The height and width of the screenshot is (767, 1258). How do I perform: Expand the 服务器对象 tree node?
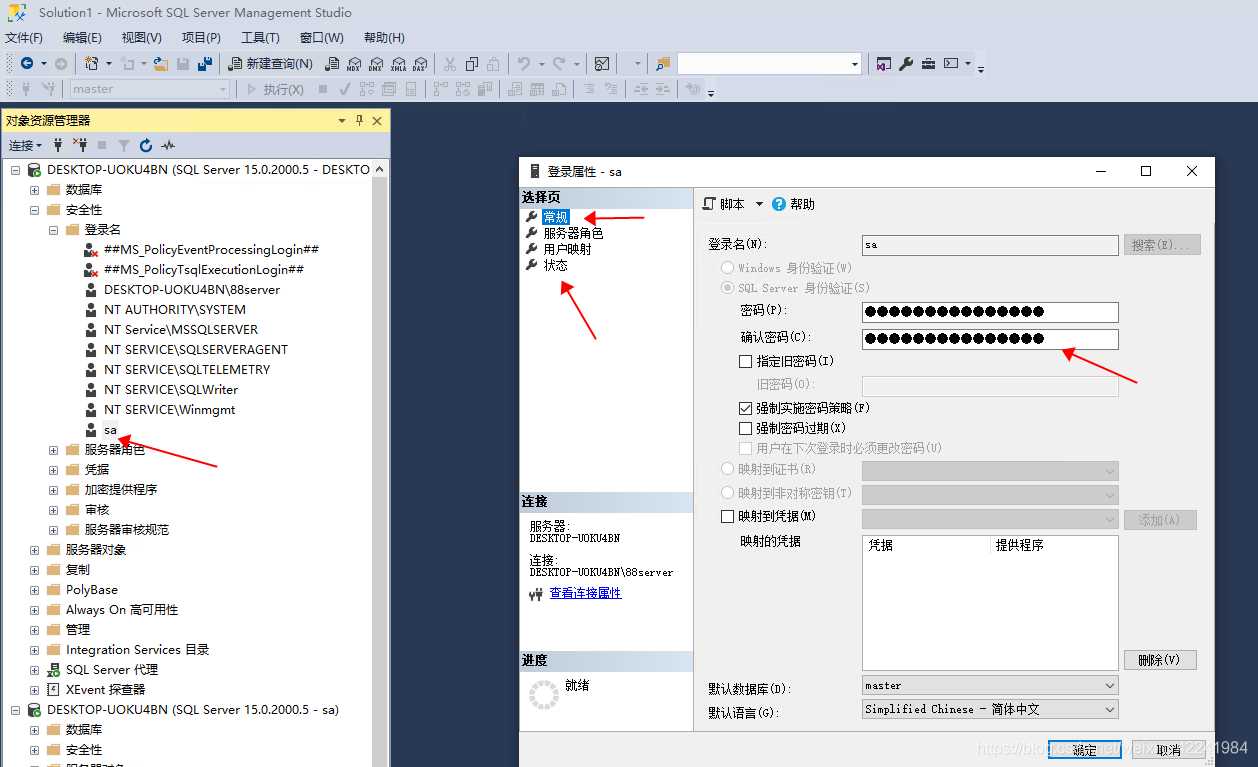point(35,550)
